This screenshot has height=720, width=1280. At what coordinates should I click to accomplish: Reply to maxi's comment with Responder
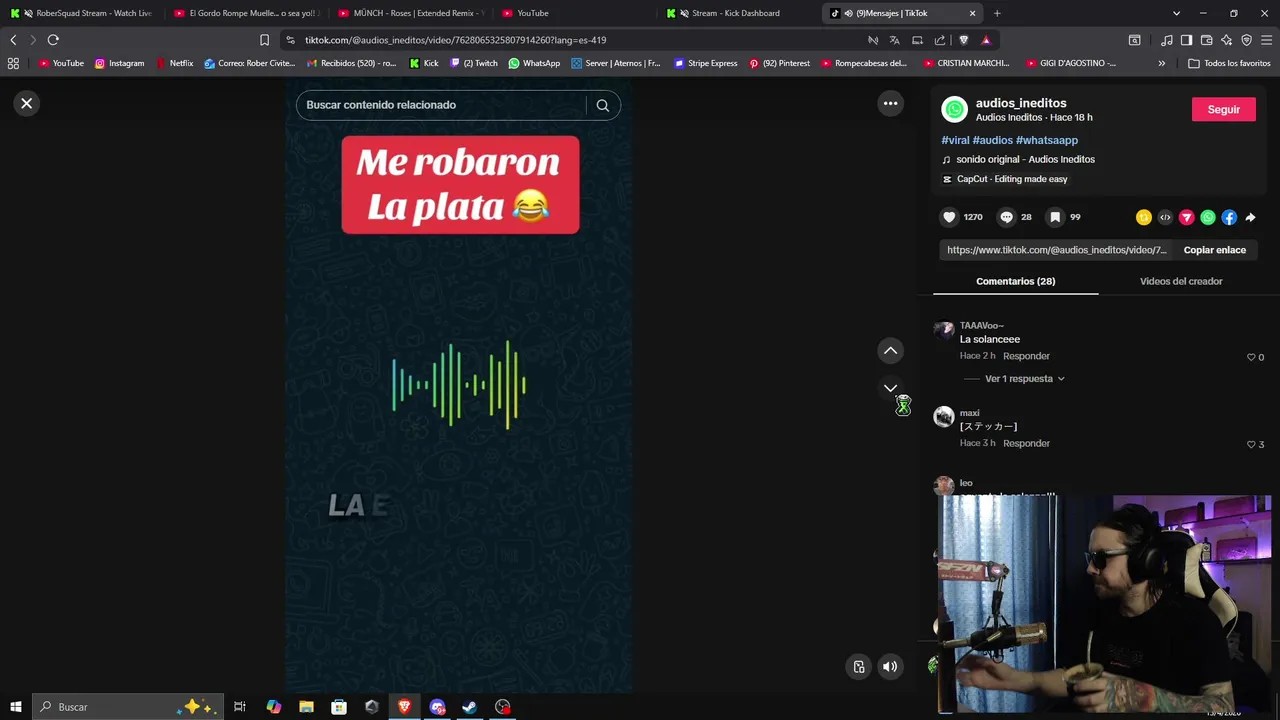1026,443
